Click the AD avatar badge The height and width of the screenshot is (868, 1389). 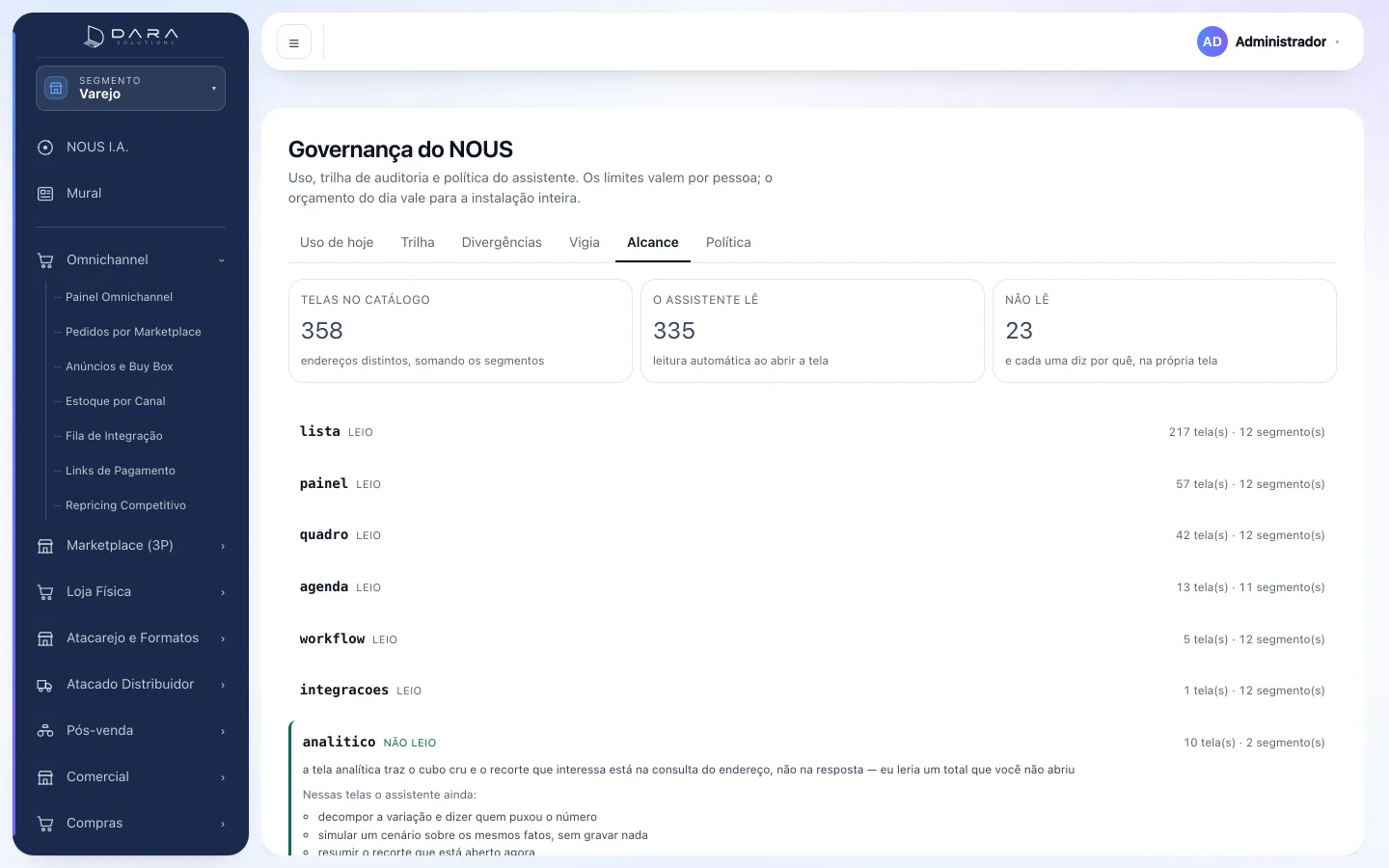pos(1212,41)
